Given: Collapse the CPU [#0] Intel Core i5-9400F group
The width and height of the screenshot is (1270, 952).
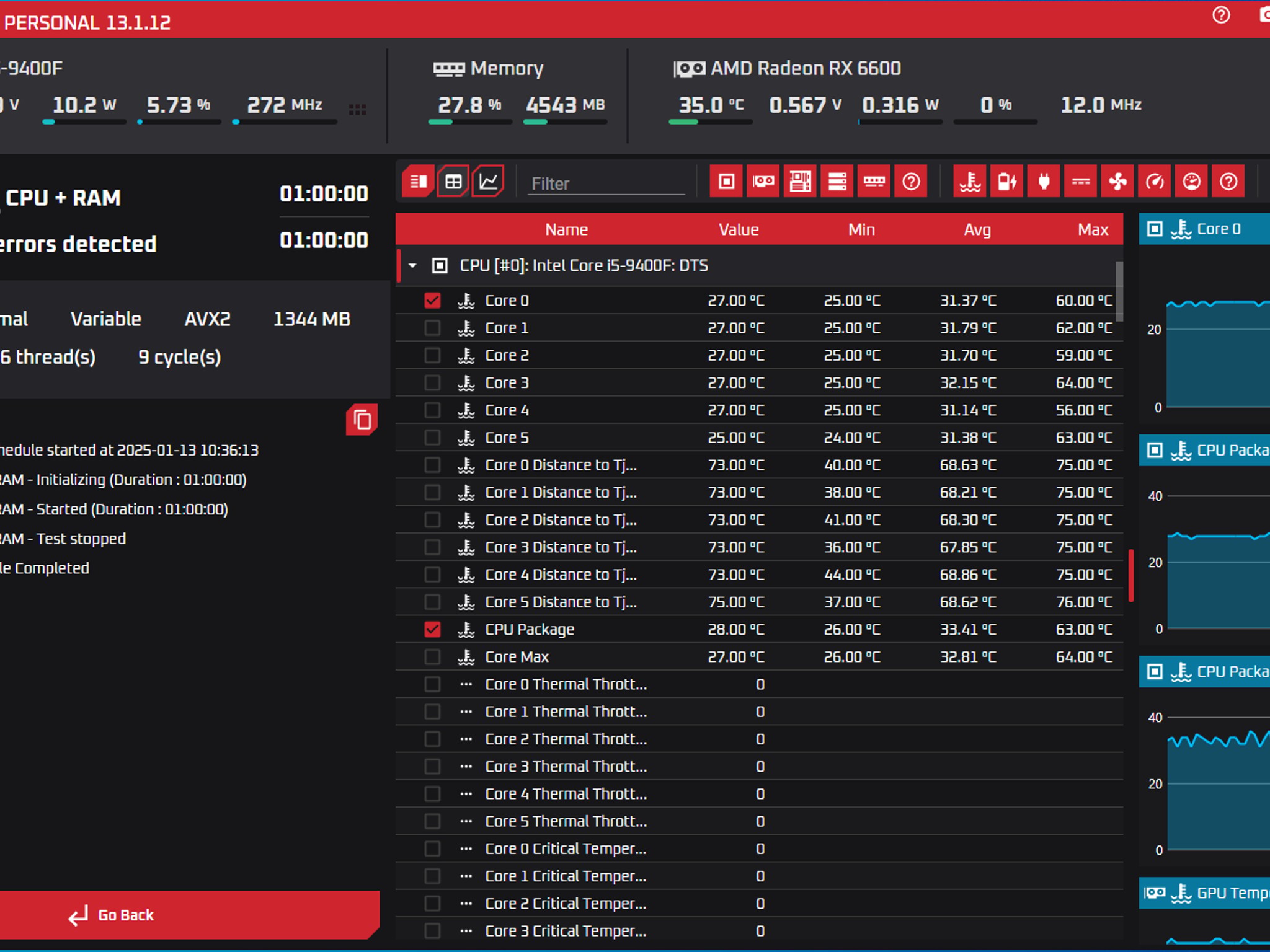Looking at the screenshot, I should point(412,266).
